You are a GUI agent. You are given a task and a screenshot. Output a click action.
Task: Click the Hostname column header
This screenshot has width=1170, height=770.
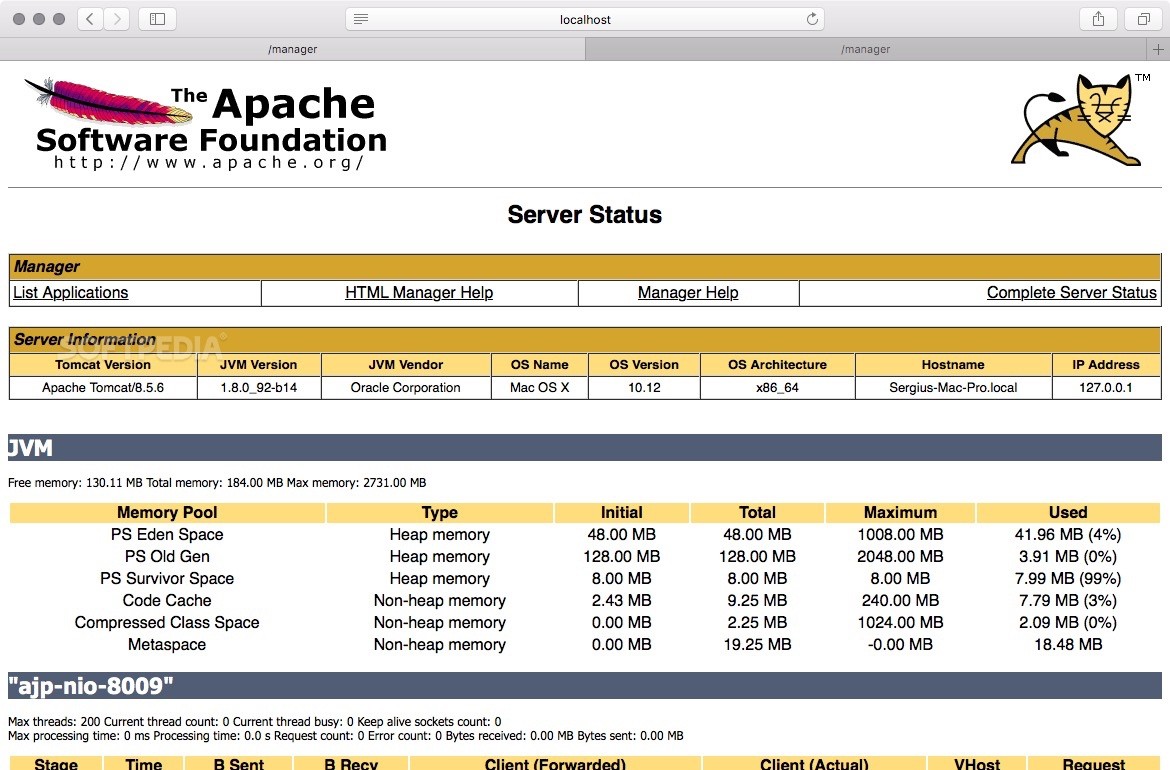tap(953, 365)
